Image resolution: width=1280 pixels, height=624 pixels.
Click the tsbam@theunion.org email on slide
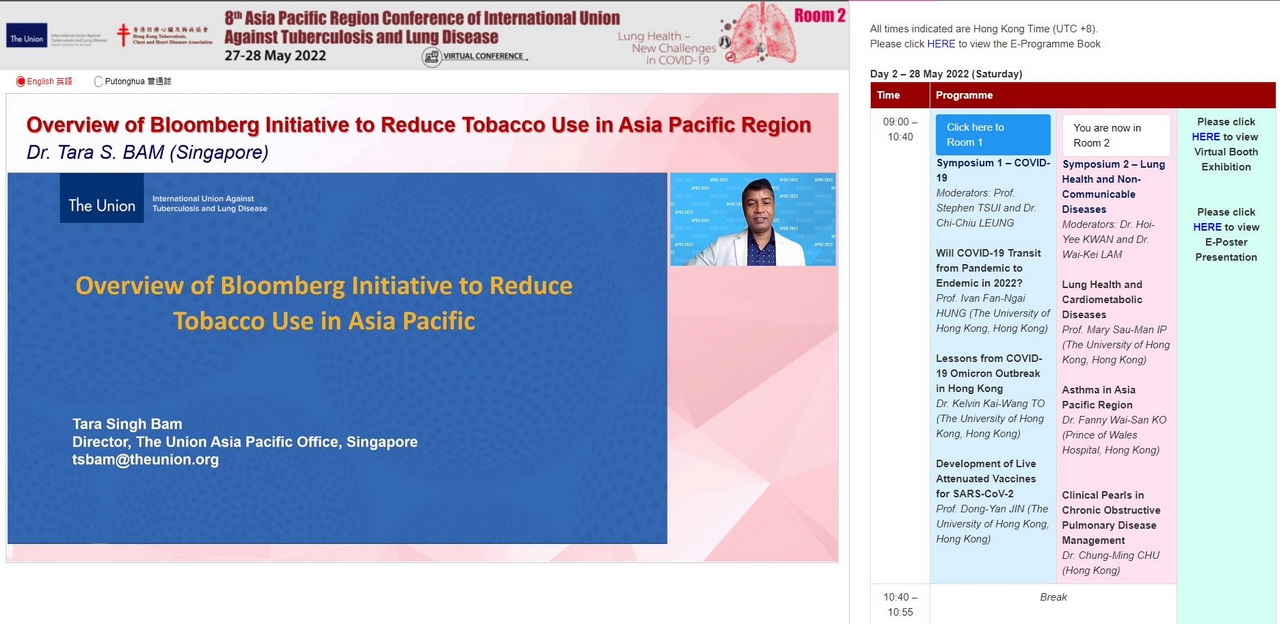tap(145, 460)
